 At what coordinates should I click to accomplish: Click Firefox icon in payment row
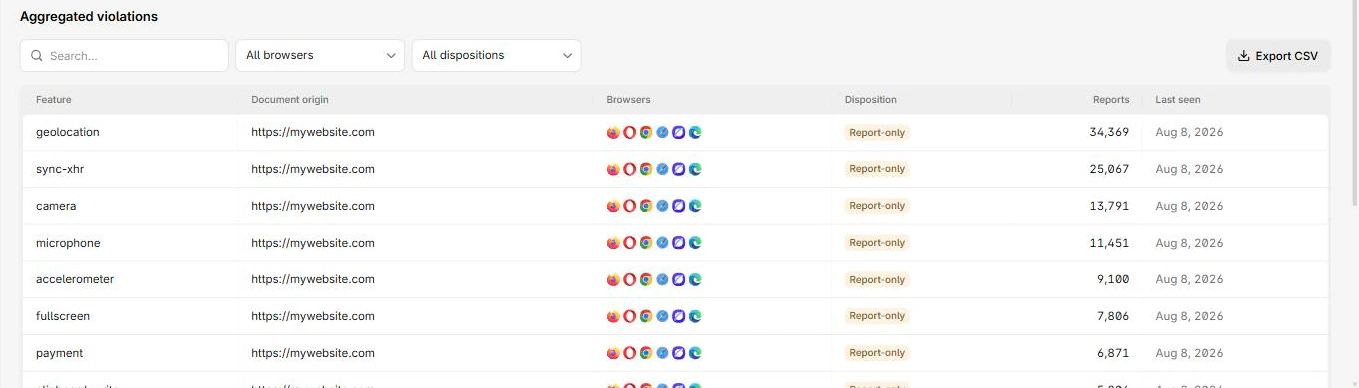613,353
